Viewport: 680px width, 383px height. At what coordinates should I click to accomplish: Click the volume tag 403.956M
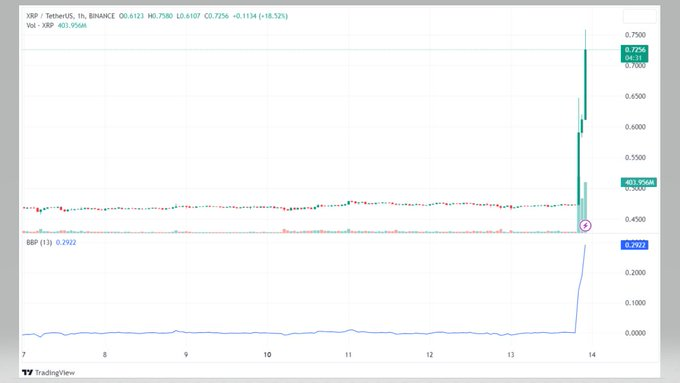(639, 183)
